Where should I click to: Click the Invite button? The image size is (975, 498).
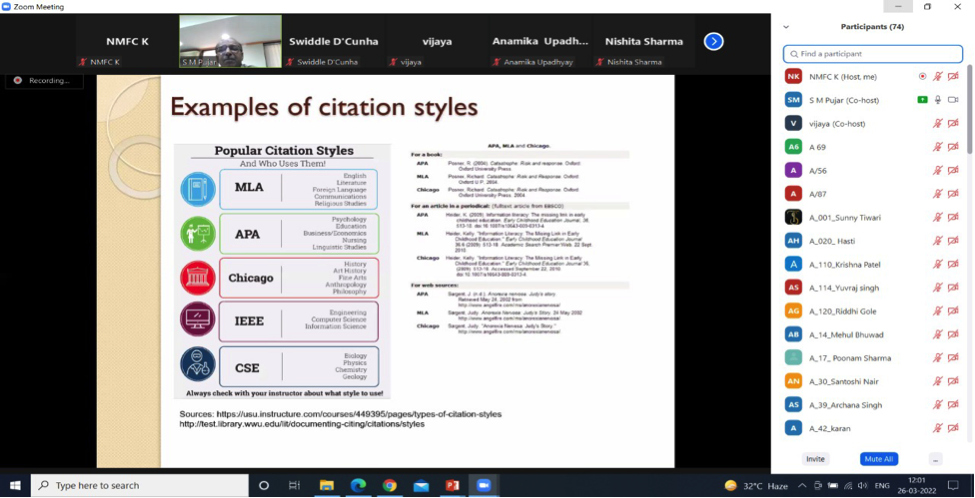[x=815, y=459]
